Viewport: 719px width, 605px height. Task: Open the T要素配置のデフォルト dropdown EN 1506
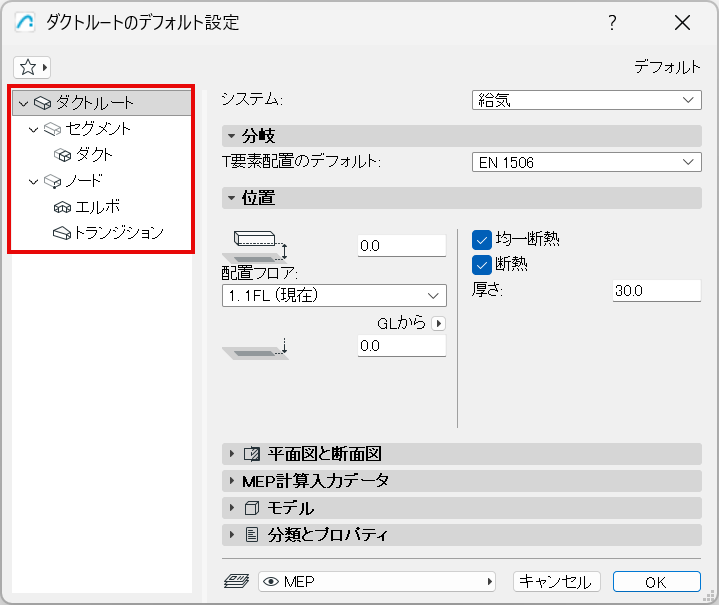tap(586, 162)
